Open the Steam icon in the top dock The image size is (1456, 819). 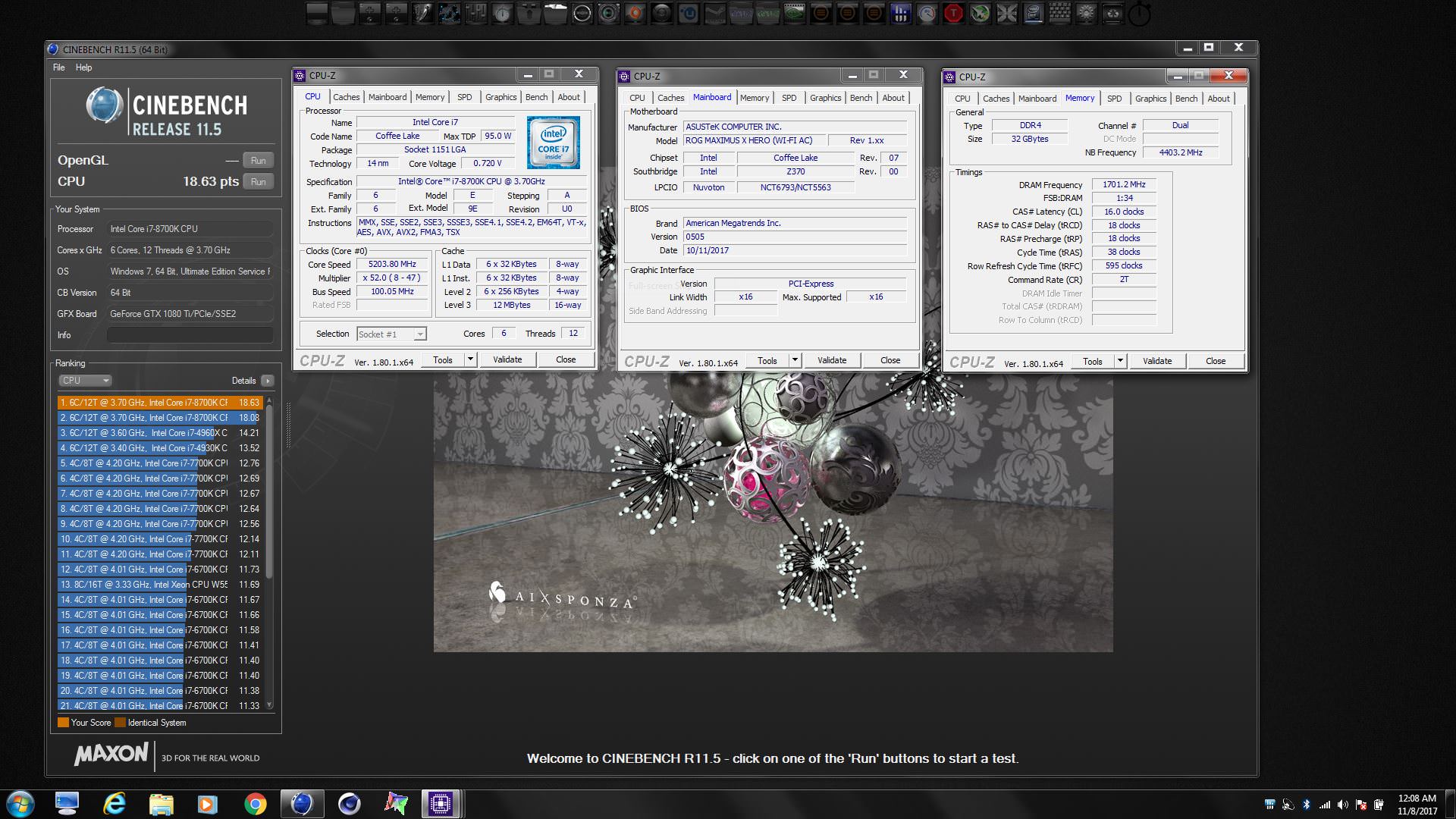714,13
